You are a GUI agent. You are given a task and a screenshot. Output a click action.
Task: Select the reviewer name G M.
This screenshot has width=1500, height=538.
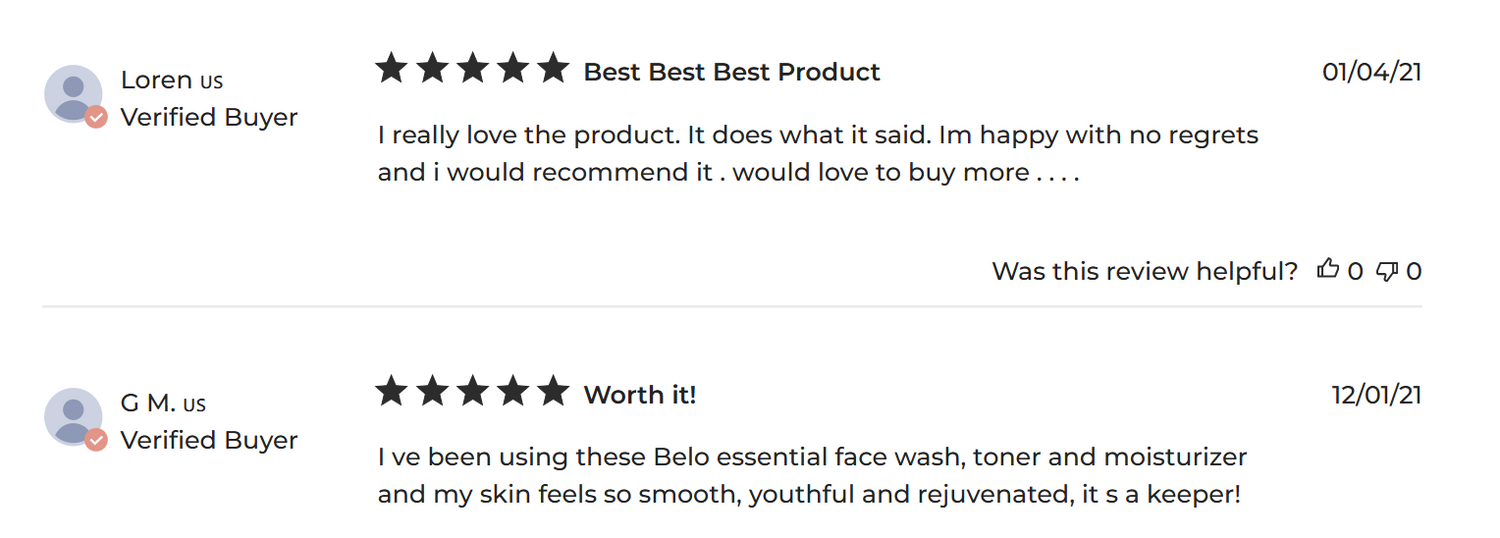(148, 403)
